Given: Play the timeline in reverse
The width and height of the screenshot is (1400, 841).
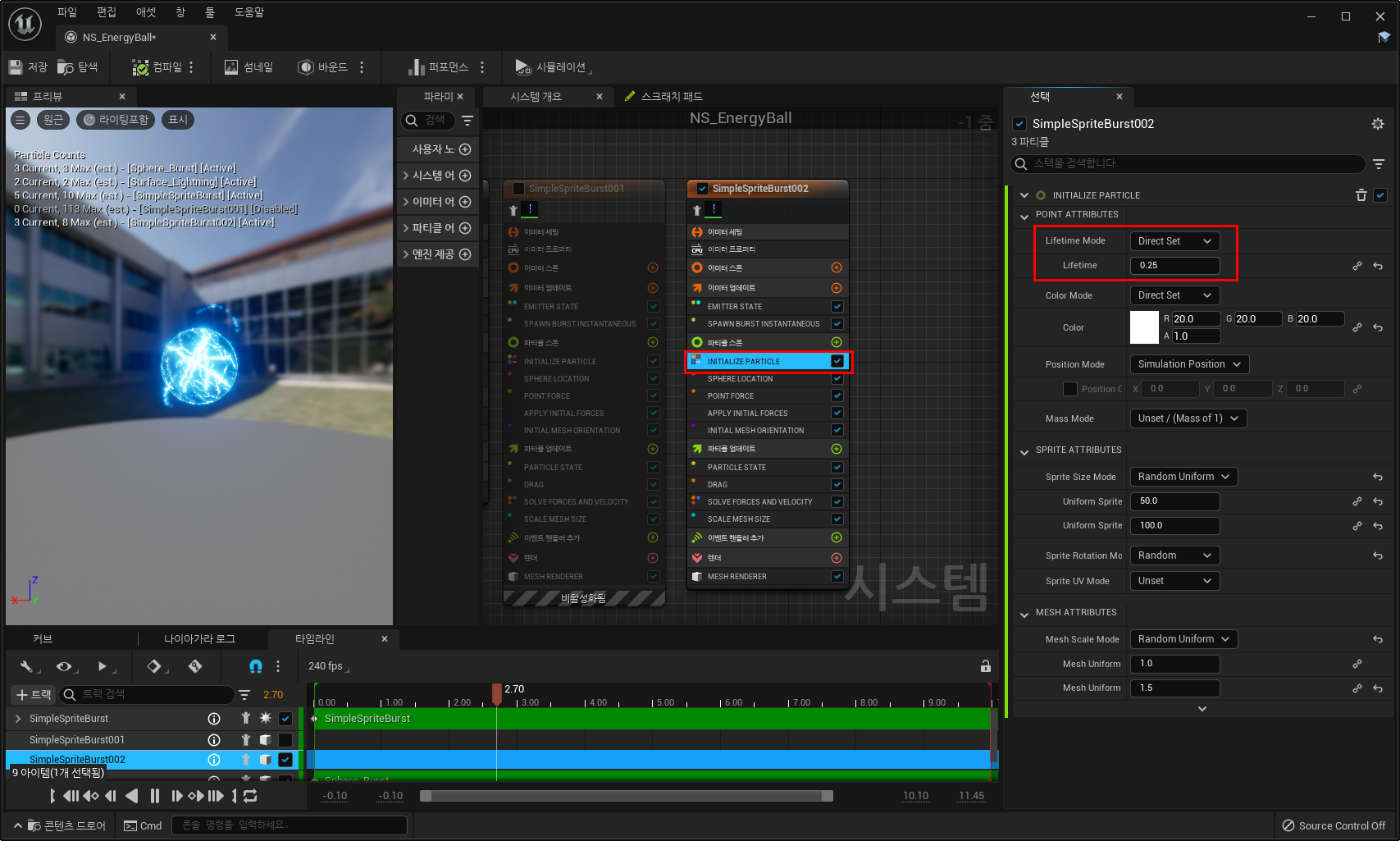Looking at the screenshot, I should coord(131,796).
